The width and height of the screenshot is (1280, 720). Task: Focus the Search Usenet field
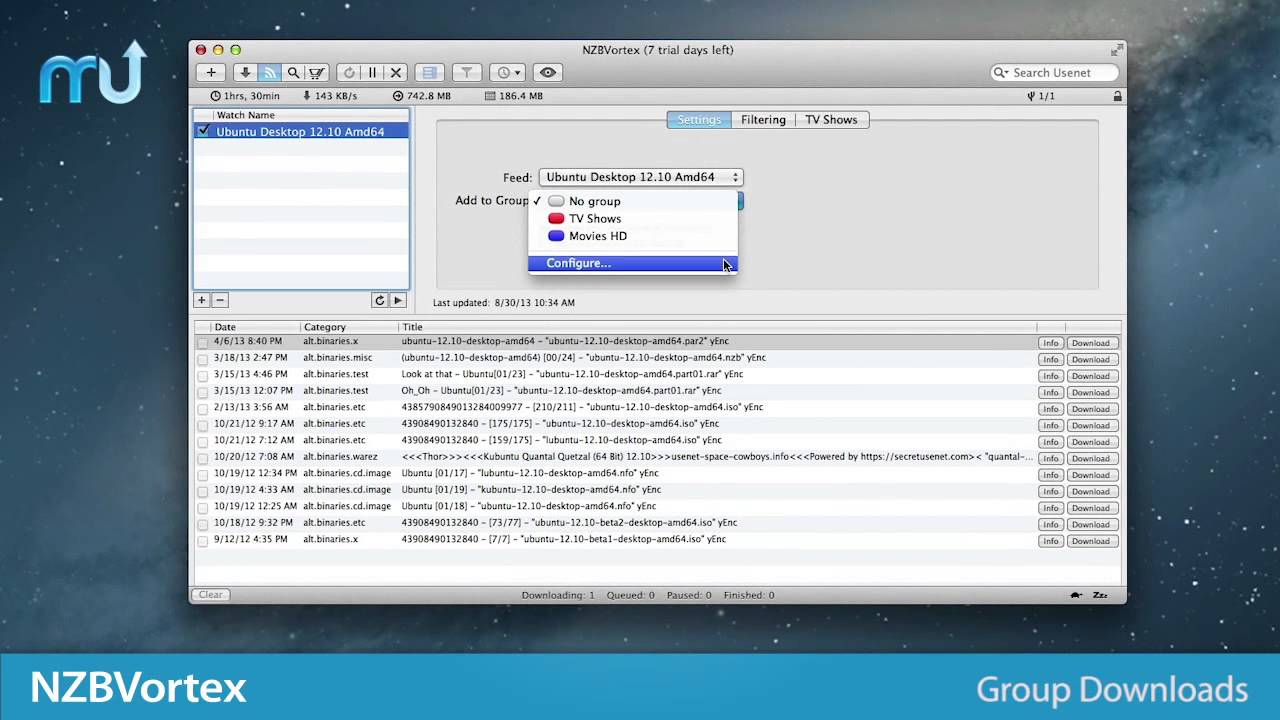1055,72
